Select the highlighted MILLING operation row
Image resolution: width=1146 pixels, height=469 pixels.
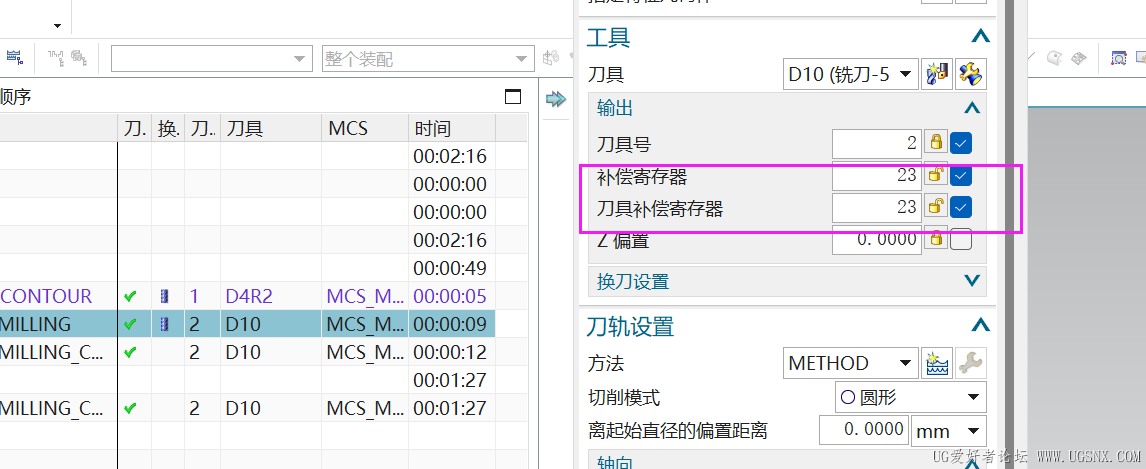point(247,324)
